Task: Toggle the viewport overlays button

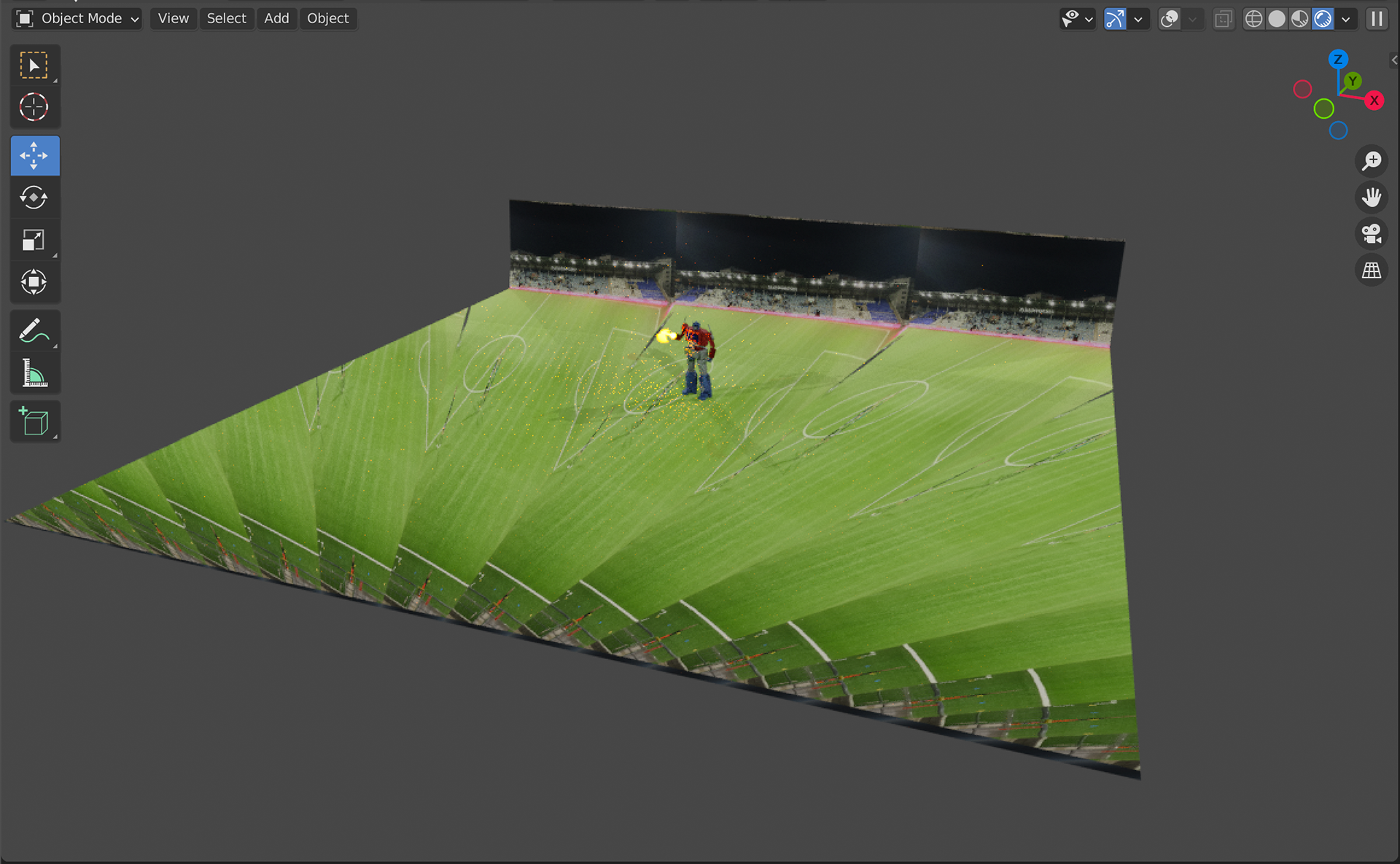Action: pyautogui.click(x=1170, y=19)
